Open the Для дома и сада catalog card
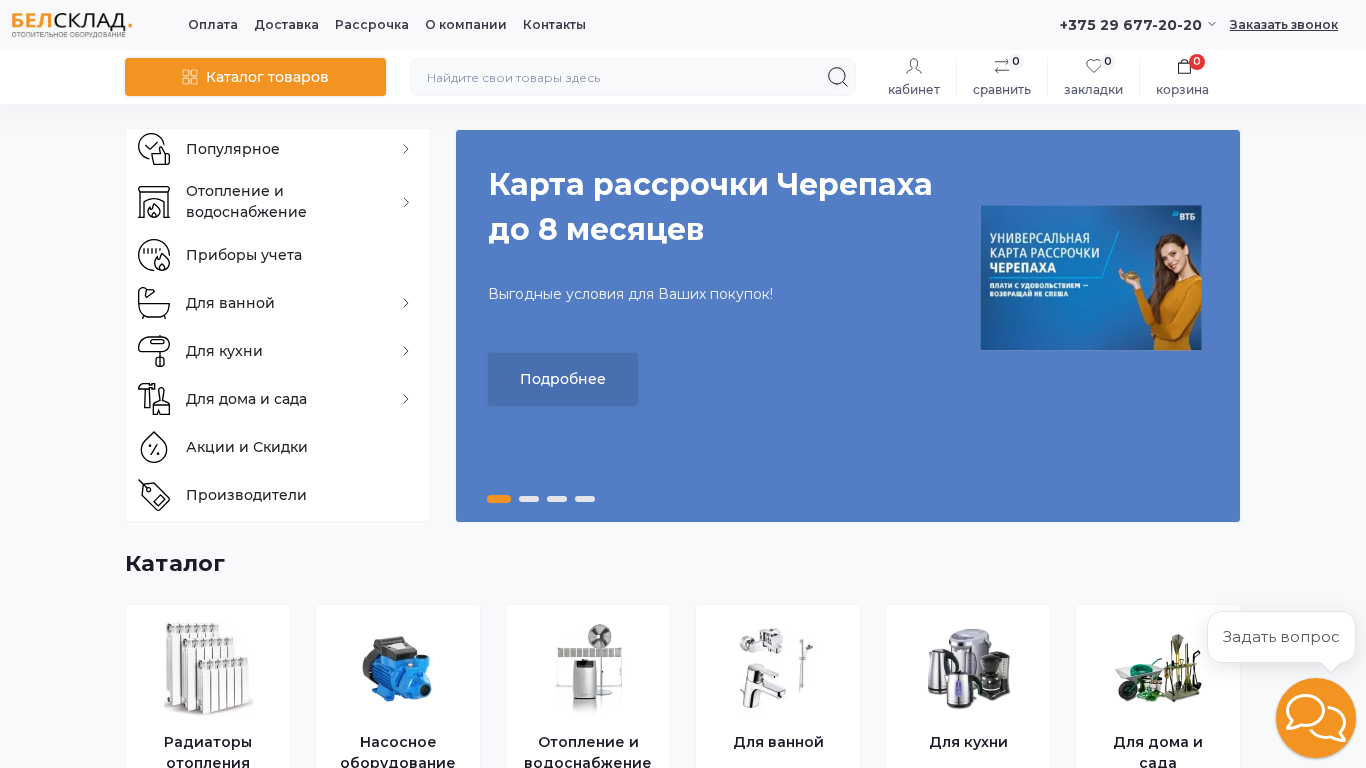 point(1158,687)
